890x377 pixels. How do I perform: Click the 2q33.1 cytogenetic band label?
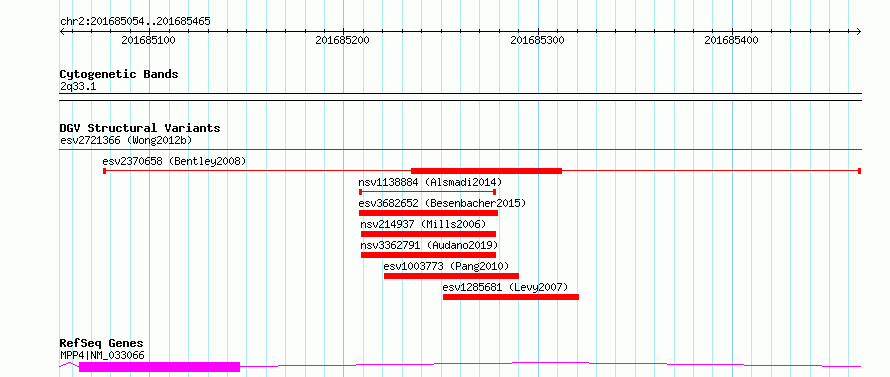(x=78, y=86)
